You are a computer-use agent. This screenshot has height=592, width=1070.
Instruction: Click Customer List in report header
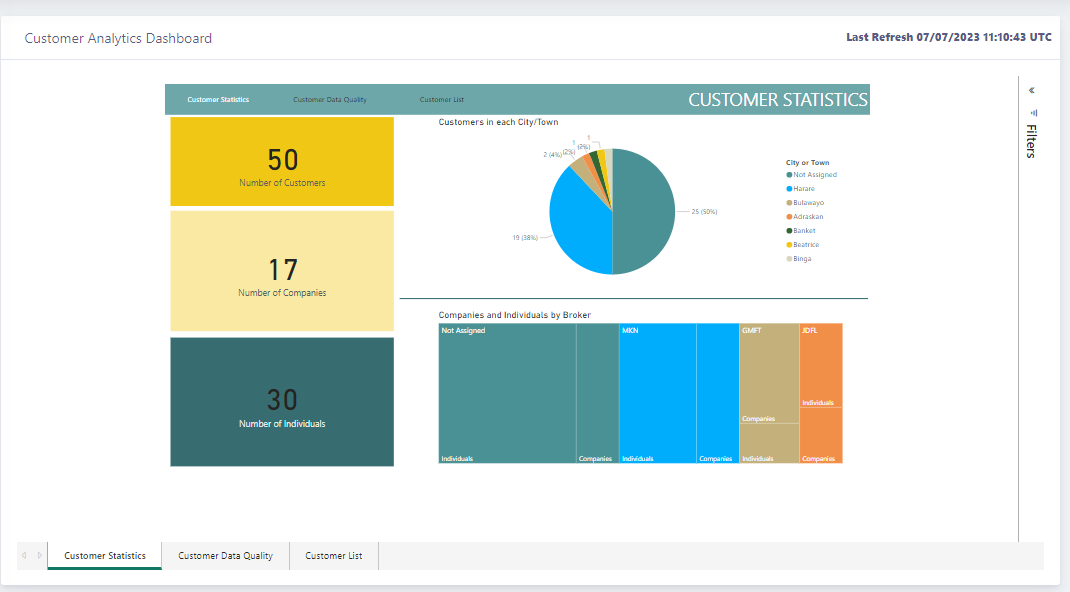(442, 100)
